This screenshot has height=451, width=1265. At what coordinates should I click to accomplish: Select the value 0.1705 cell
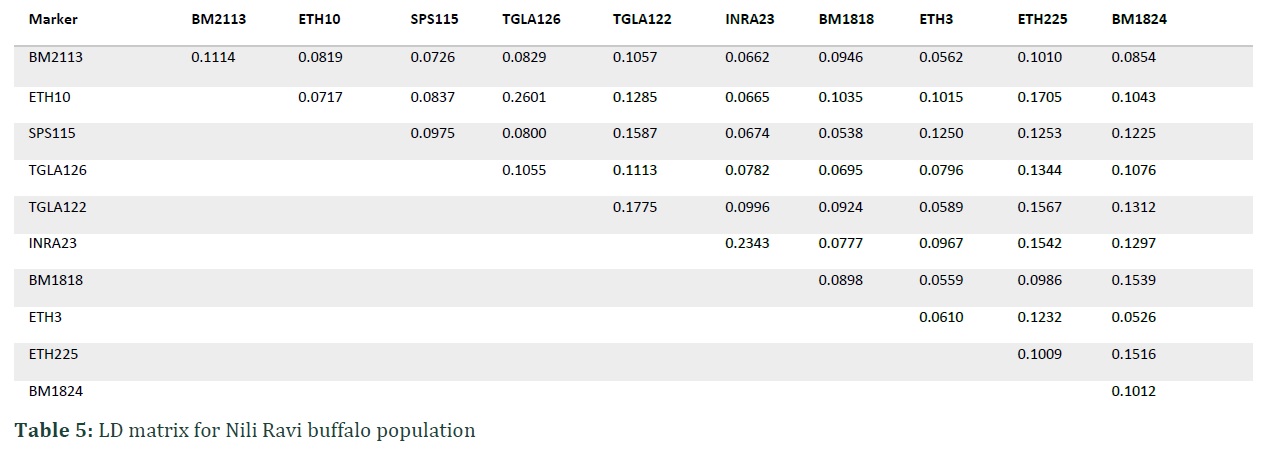click(1040, 97)
